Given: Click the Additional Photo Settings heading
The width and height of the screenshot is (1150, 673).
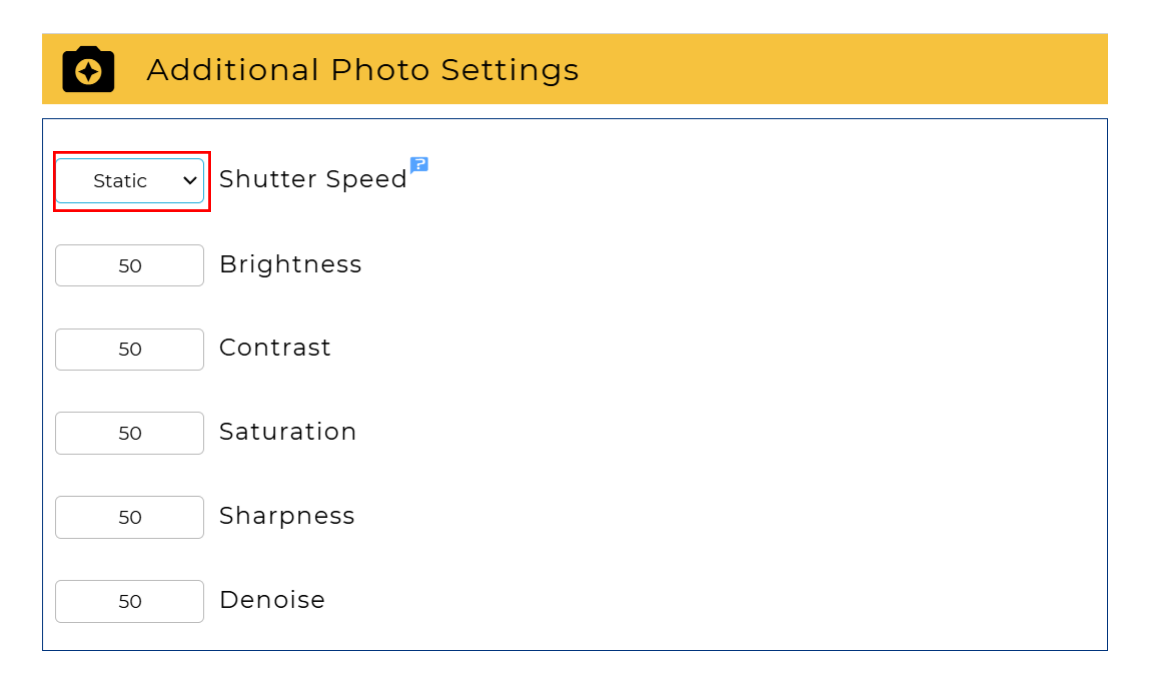Looking at the screenshot, I should pyautogui.click(x=362, y=70).
